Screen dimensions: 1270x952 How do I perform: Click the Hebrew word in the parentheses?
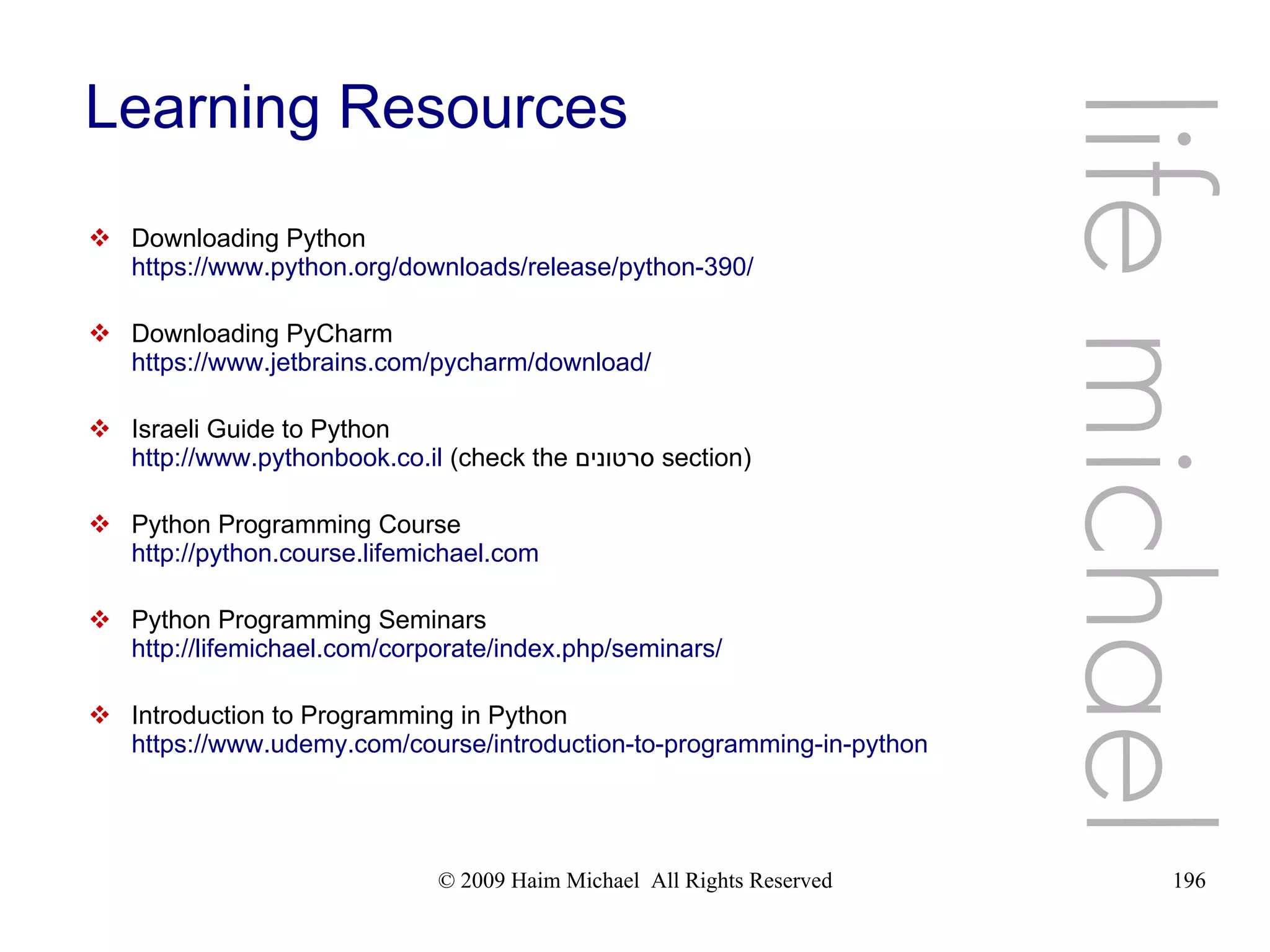[614, 460]
